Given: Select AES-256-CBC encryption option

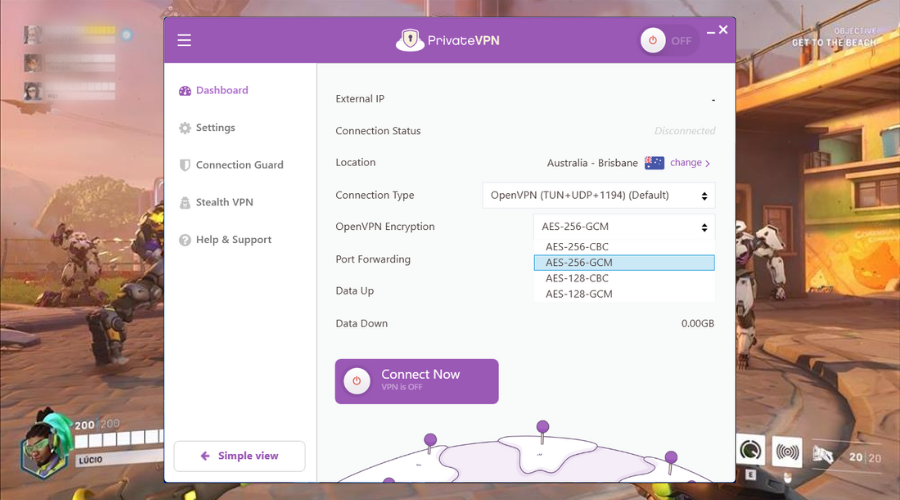Looking at the screenshot, I should [x=624, y=247].
